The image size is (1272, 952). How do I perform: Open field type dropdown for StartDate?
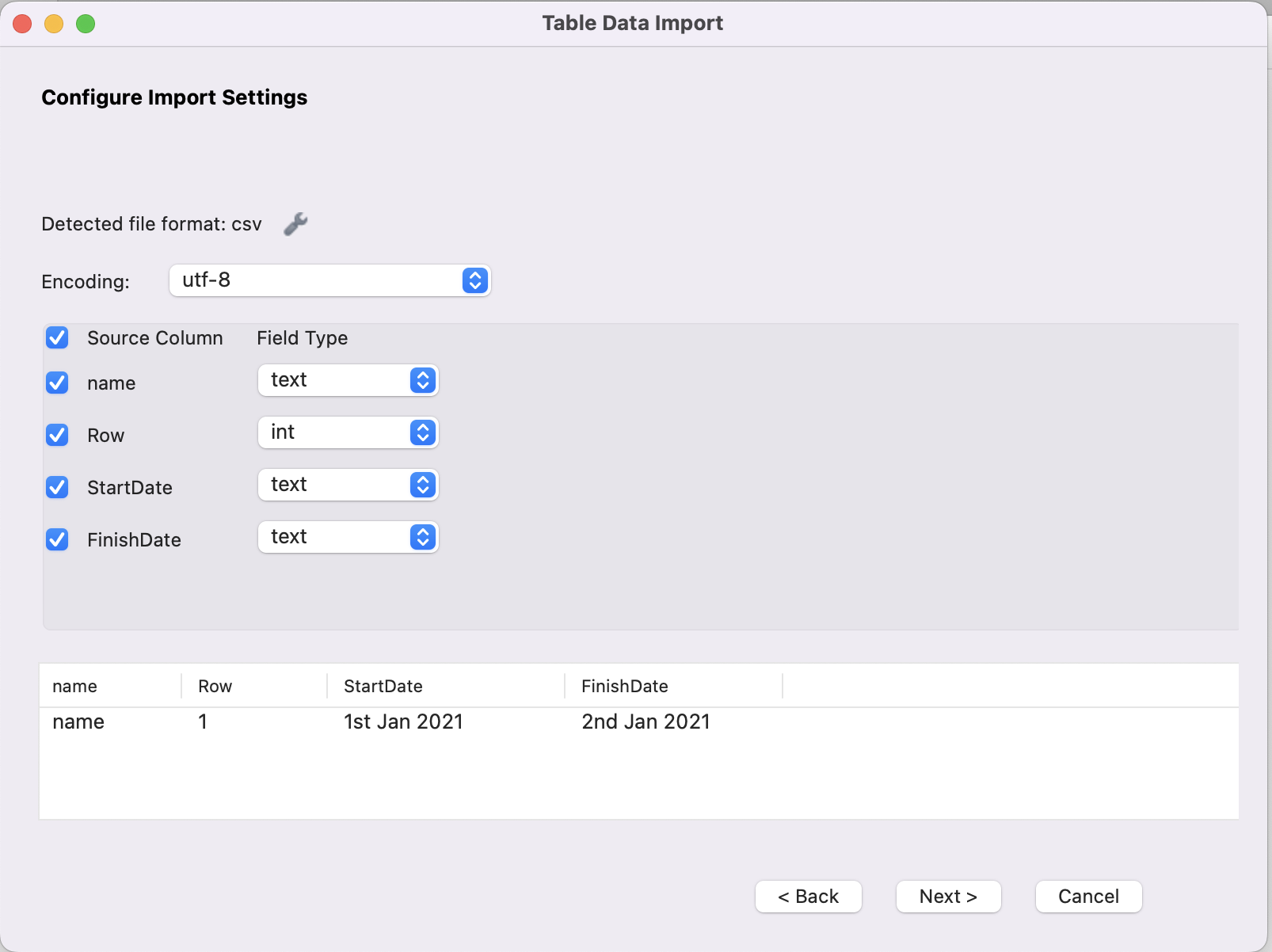[x=348, y=485]
